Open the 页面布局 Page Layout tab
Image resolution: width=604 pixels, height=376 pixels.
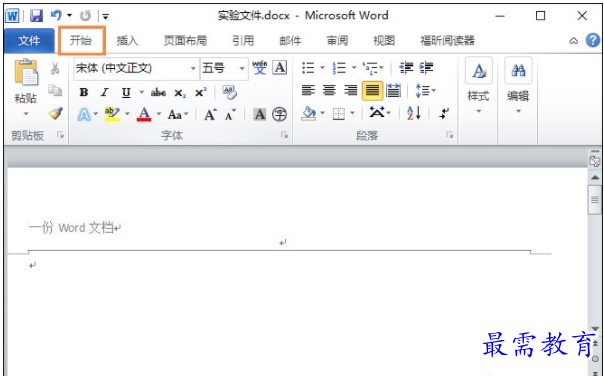(x=185, y=40)
